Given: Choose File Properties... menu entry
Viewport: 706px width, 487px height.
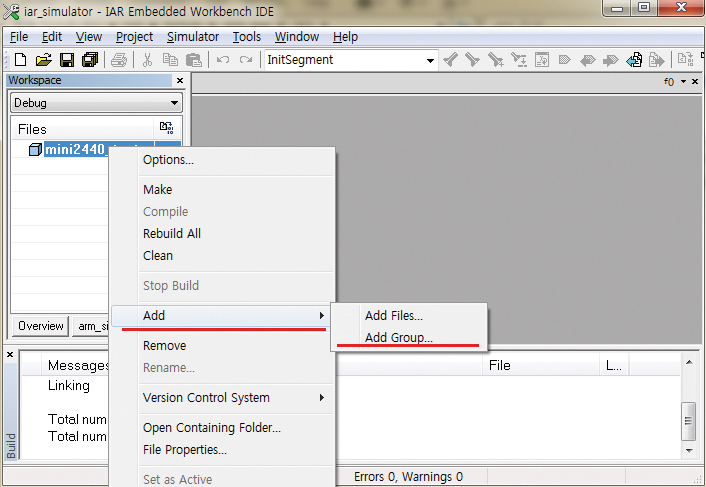Looking at the screenshot, I should click(x=223, y=450).
